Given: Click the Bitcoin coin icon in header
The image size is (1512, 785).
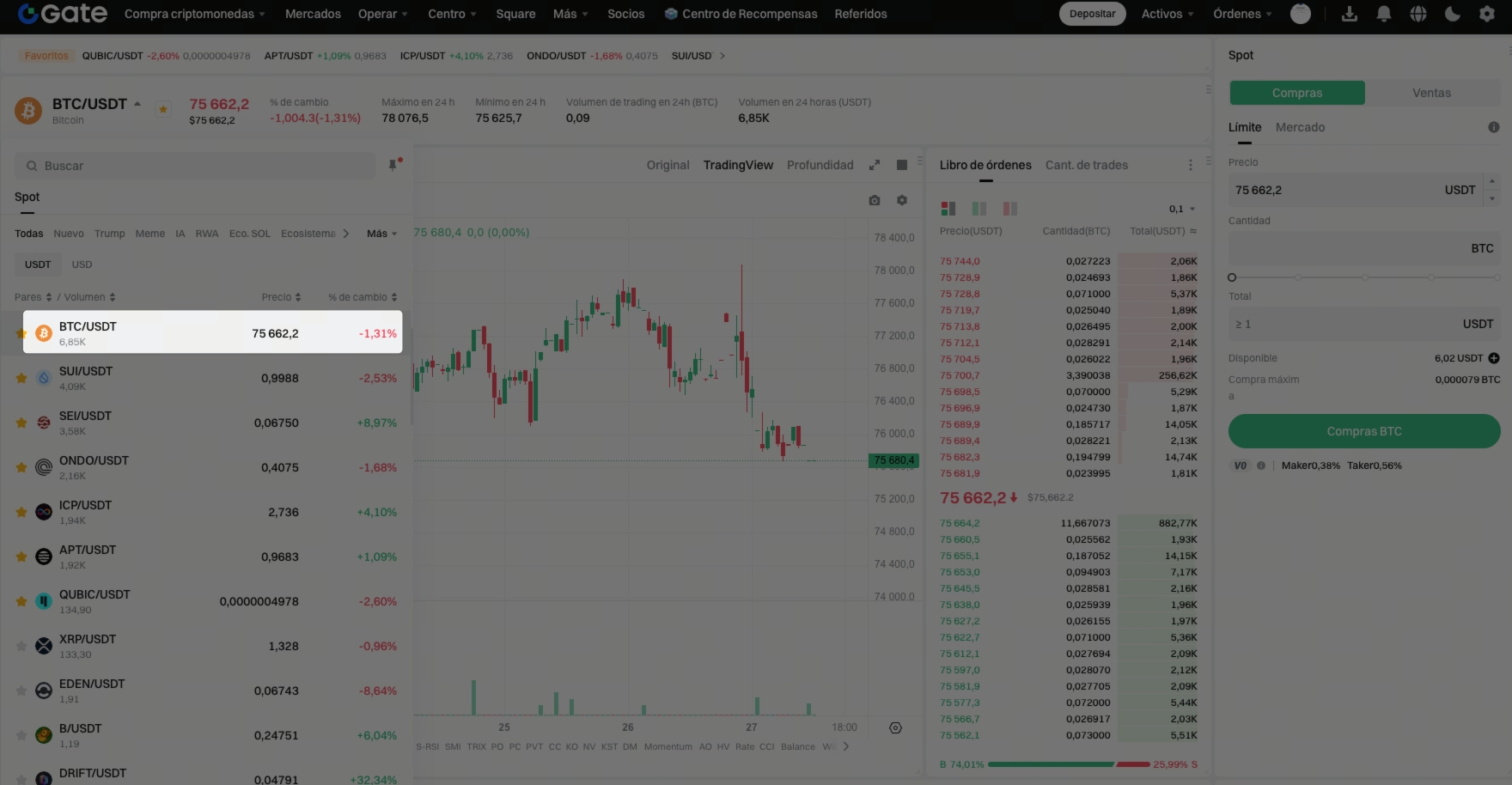Looking at the screenshot, I should coord(28,111).
